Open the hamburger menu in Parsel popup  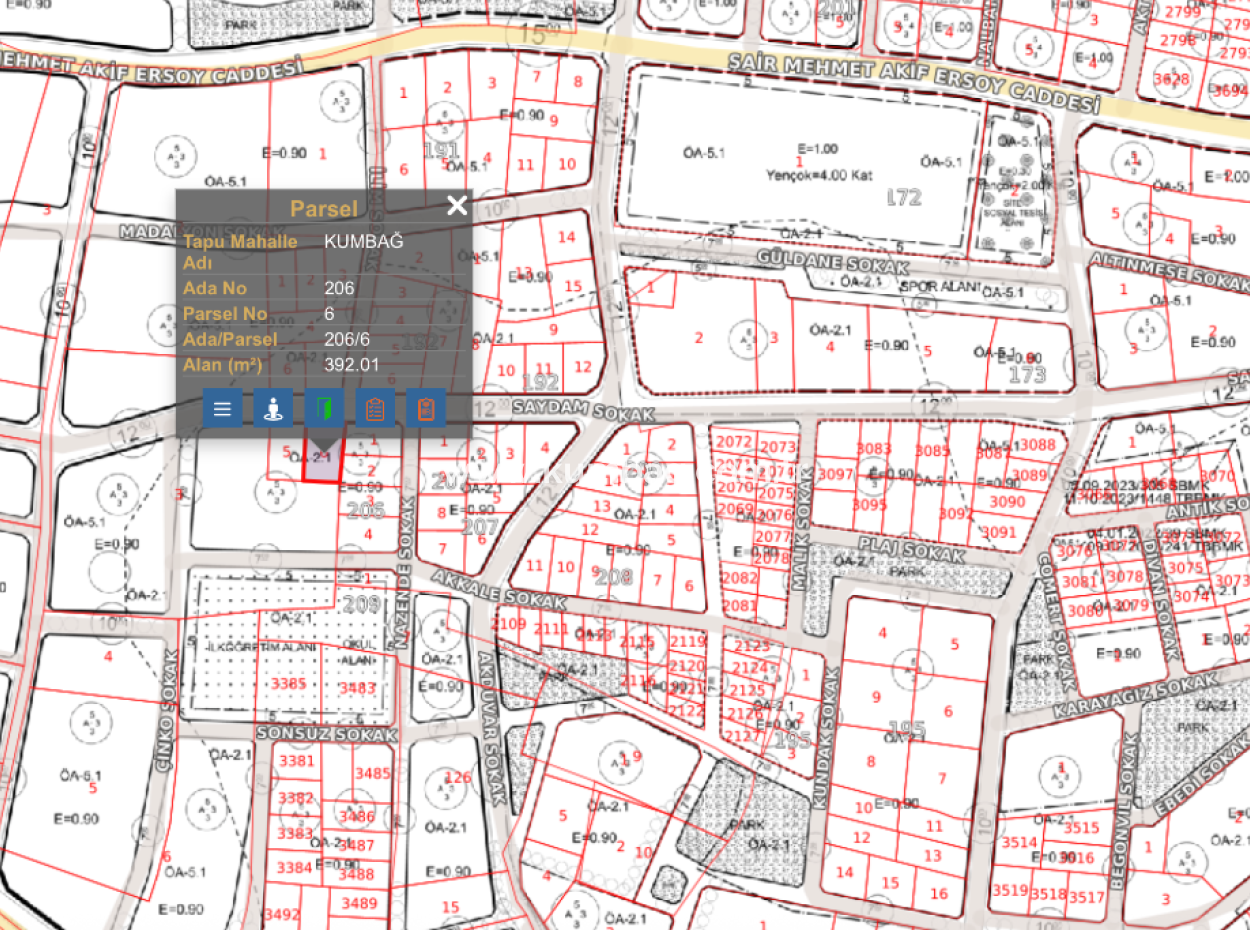[x=222, y=409]
